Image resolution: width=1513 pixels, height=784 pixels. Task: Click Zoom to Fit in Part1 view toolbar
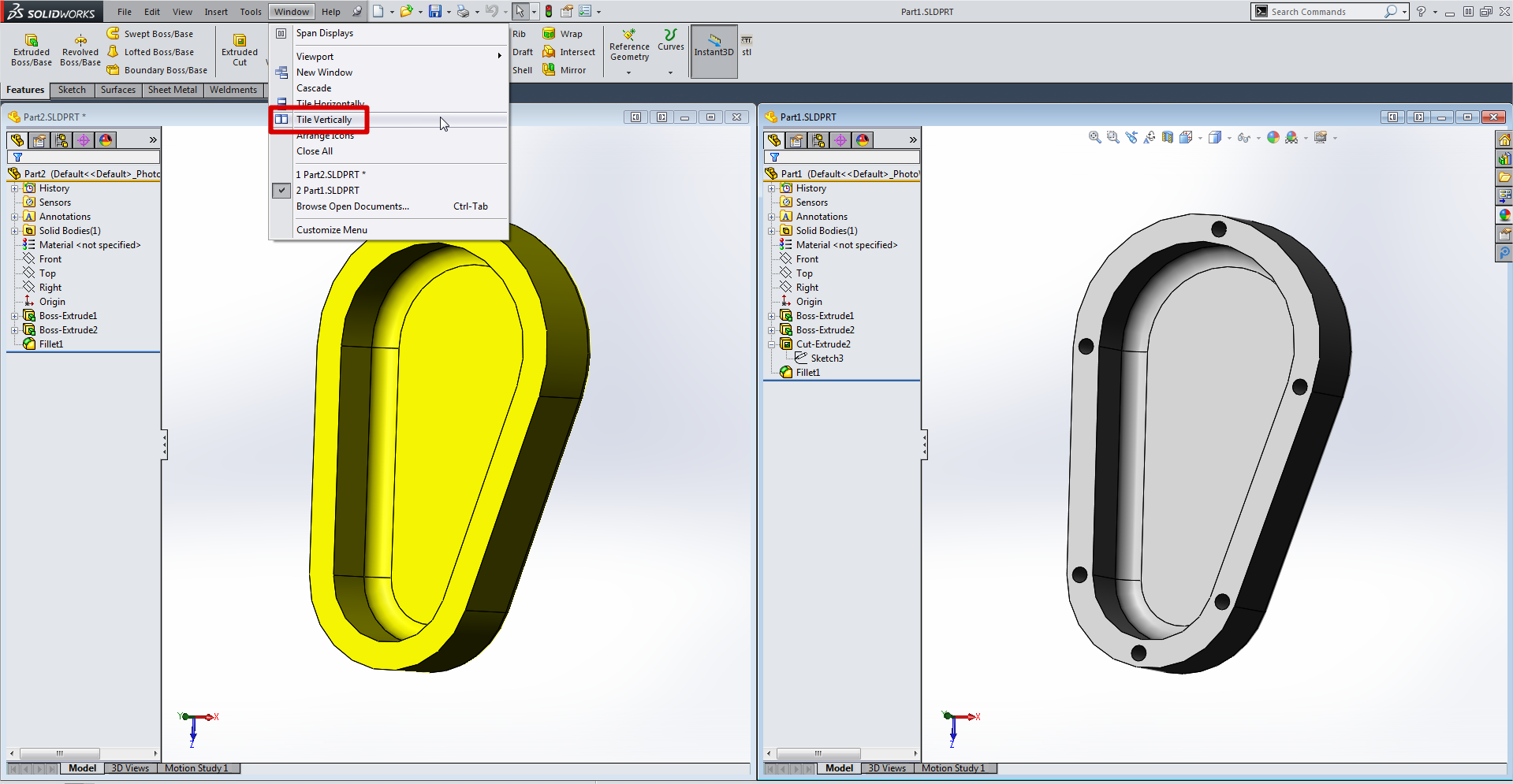point(1094,138)
